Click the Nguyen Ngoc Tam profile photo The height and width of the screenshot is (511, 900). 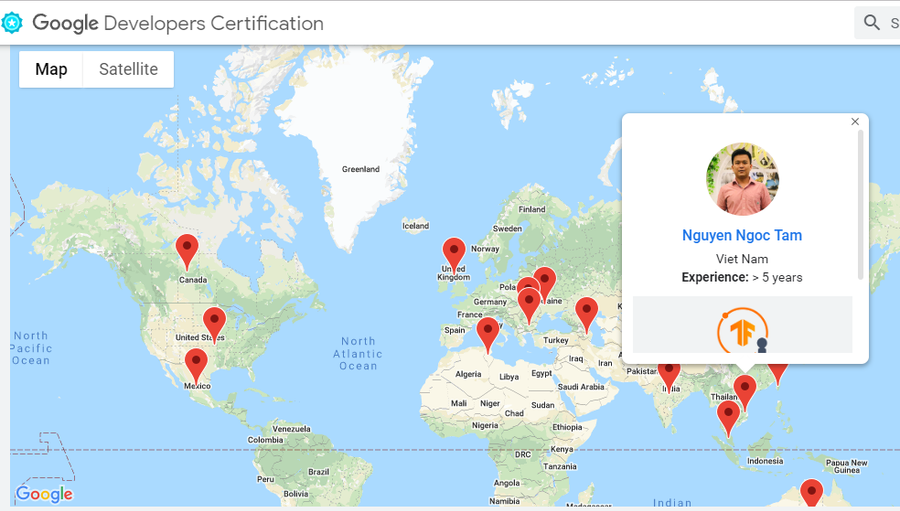pos(742,179)
